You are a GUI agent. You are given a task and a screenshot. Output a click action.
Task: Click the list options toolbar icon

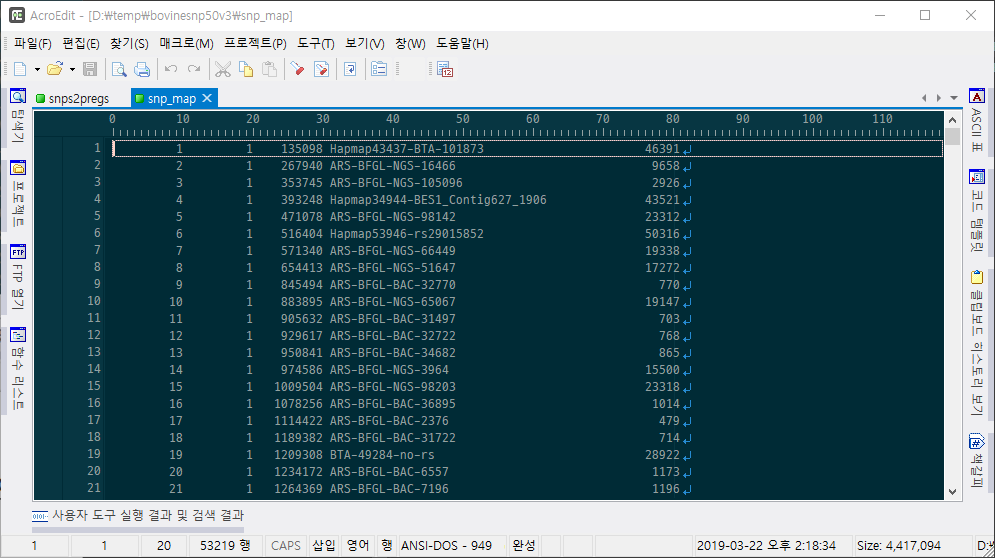tap(379, 69)
